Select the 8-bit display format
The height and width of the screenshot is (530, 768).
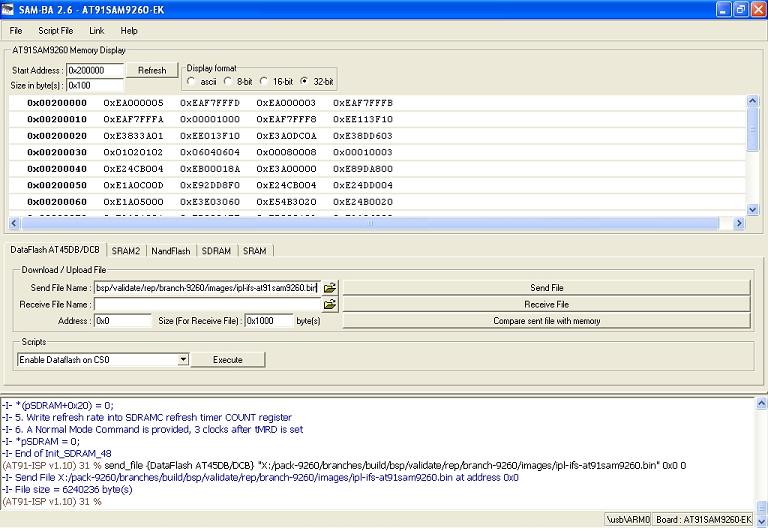pos(228,80)
